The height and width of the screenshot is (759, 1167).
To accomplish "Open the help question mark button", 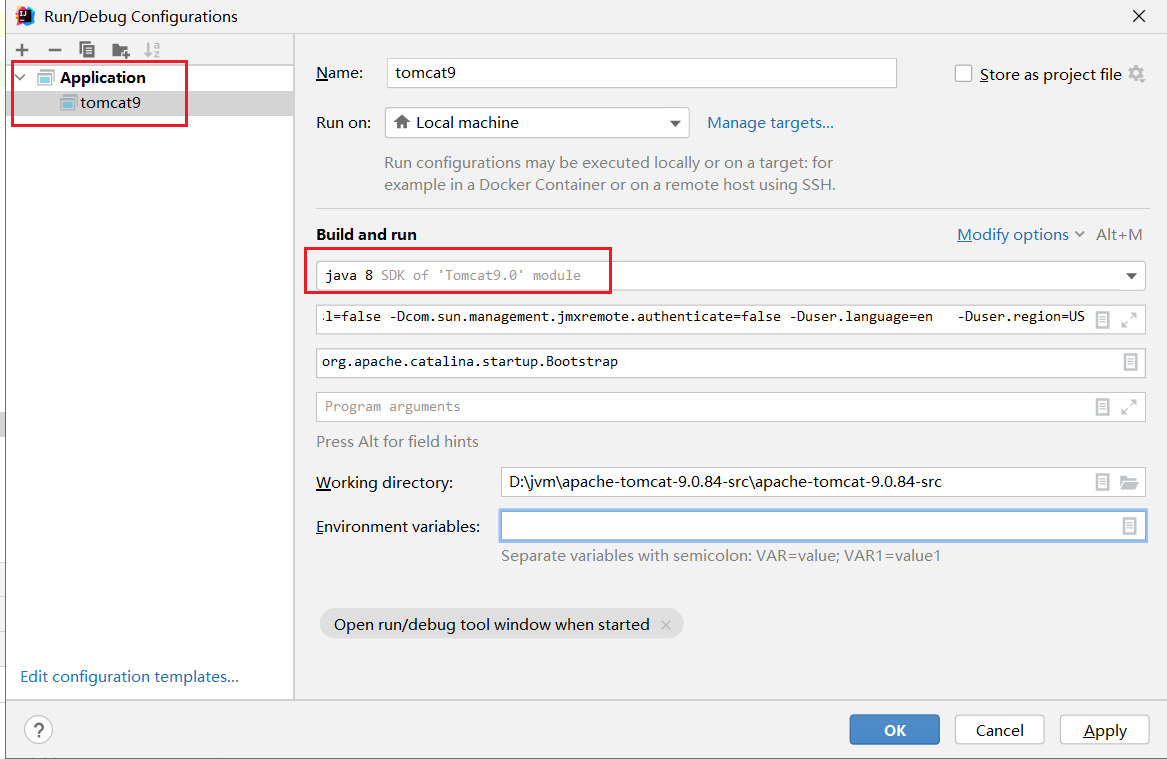I will 39,730.
